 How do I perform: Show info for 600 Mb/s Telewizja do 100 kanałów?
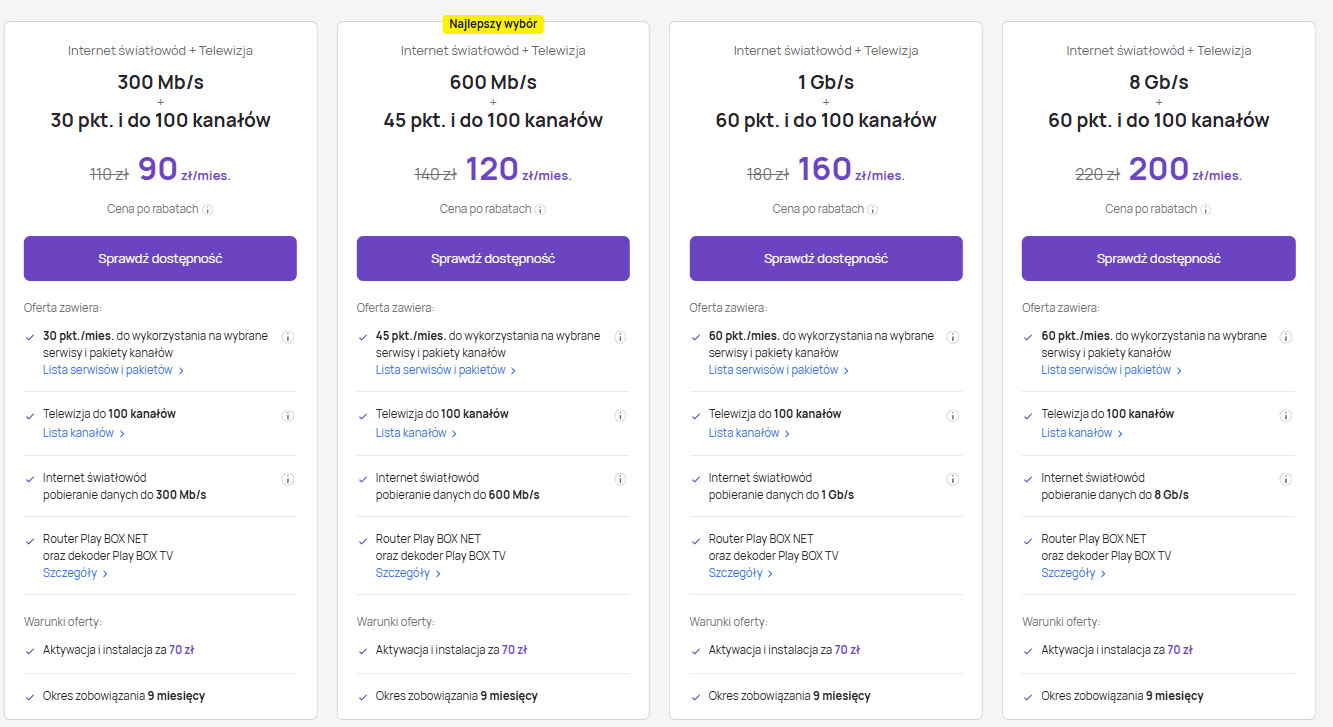pos(620,415)
